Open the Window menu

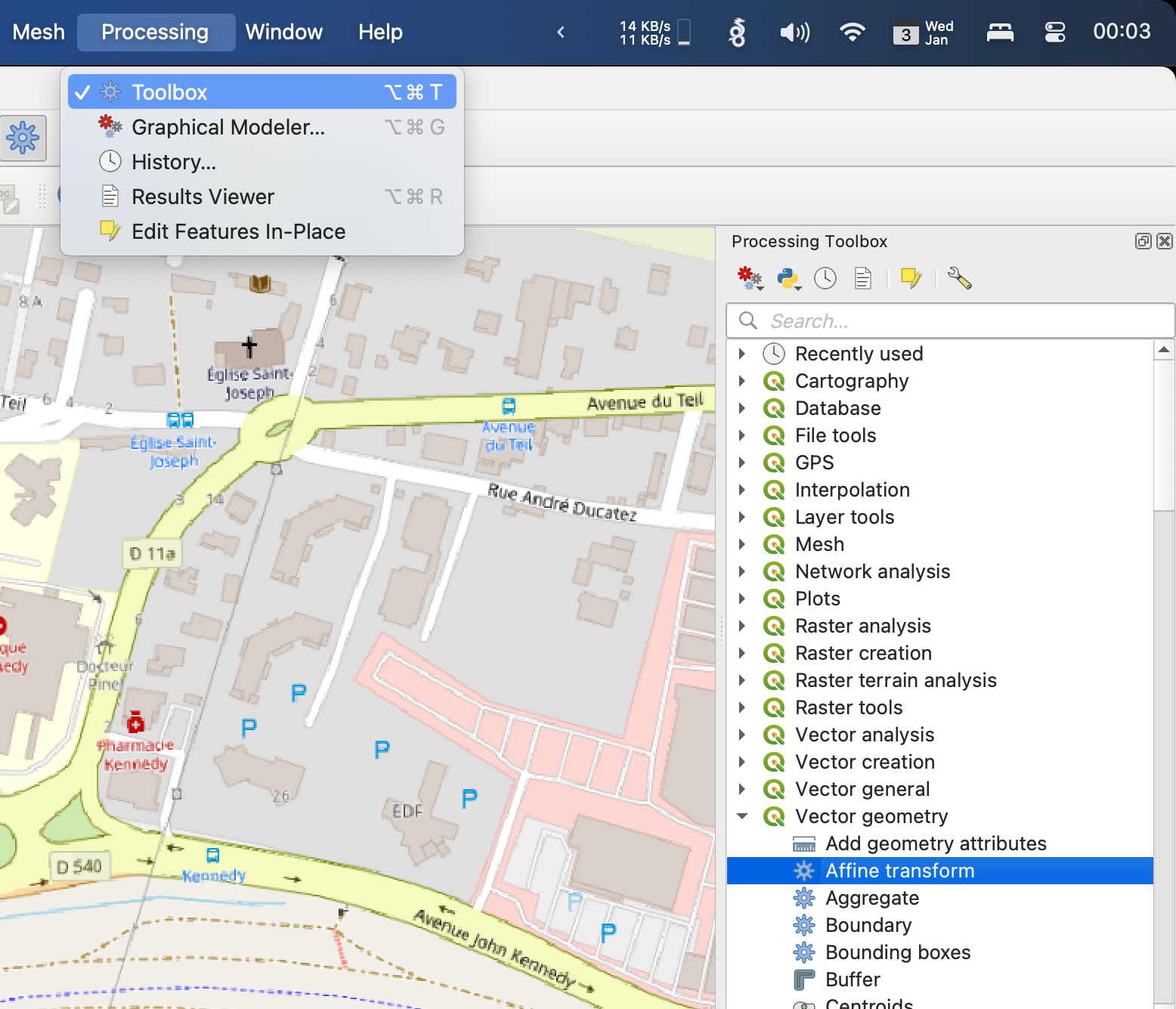tap(283, 32)
